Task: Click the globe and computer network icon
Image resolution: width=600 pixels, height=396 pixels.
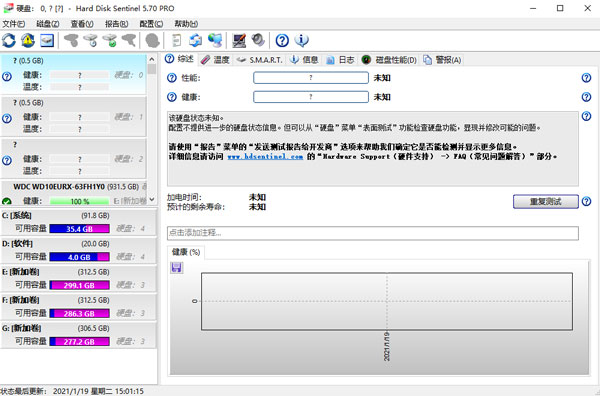Action: [215, 40]
